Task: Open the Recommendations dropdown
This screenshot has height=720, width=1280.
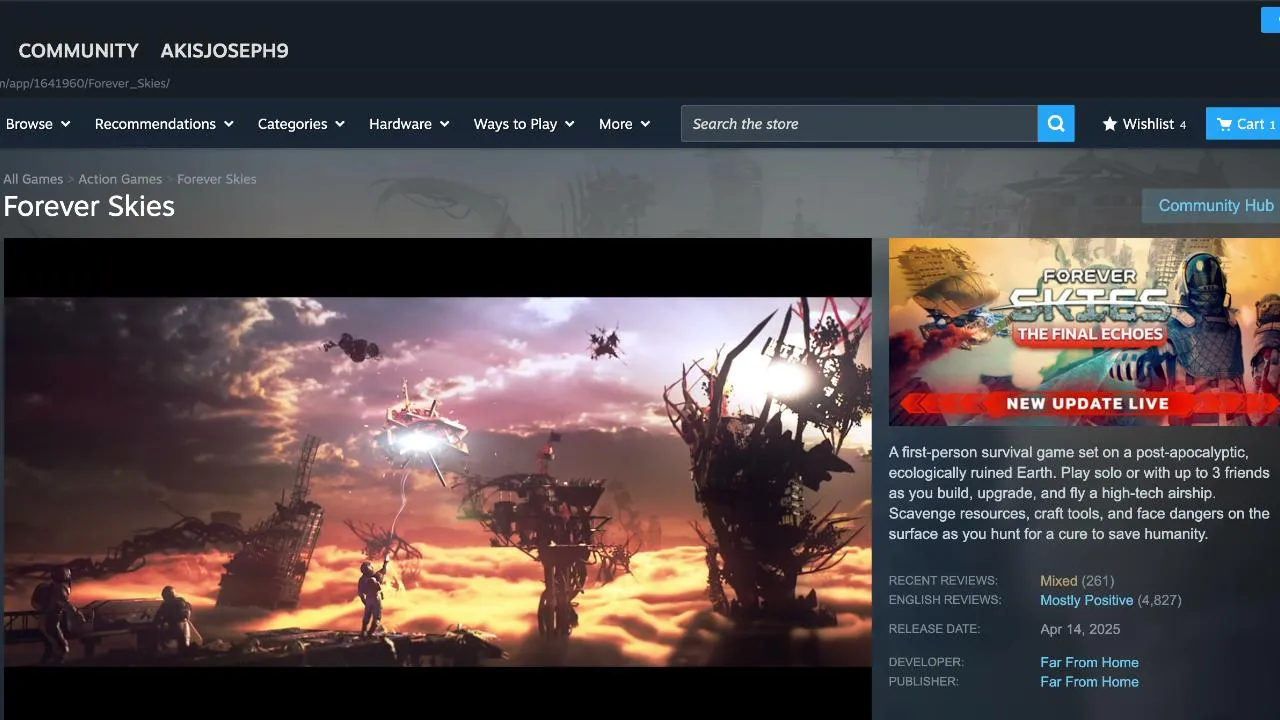Action: (164, 124)
